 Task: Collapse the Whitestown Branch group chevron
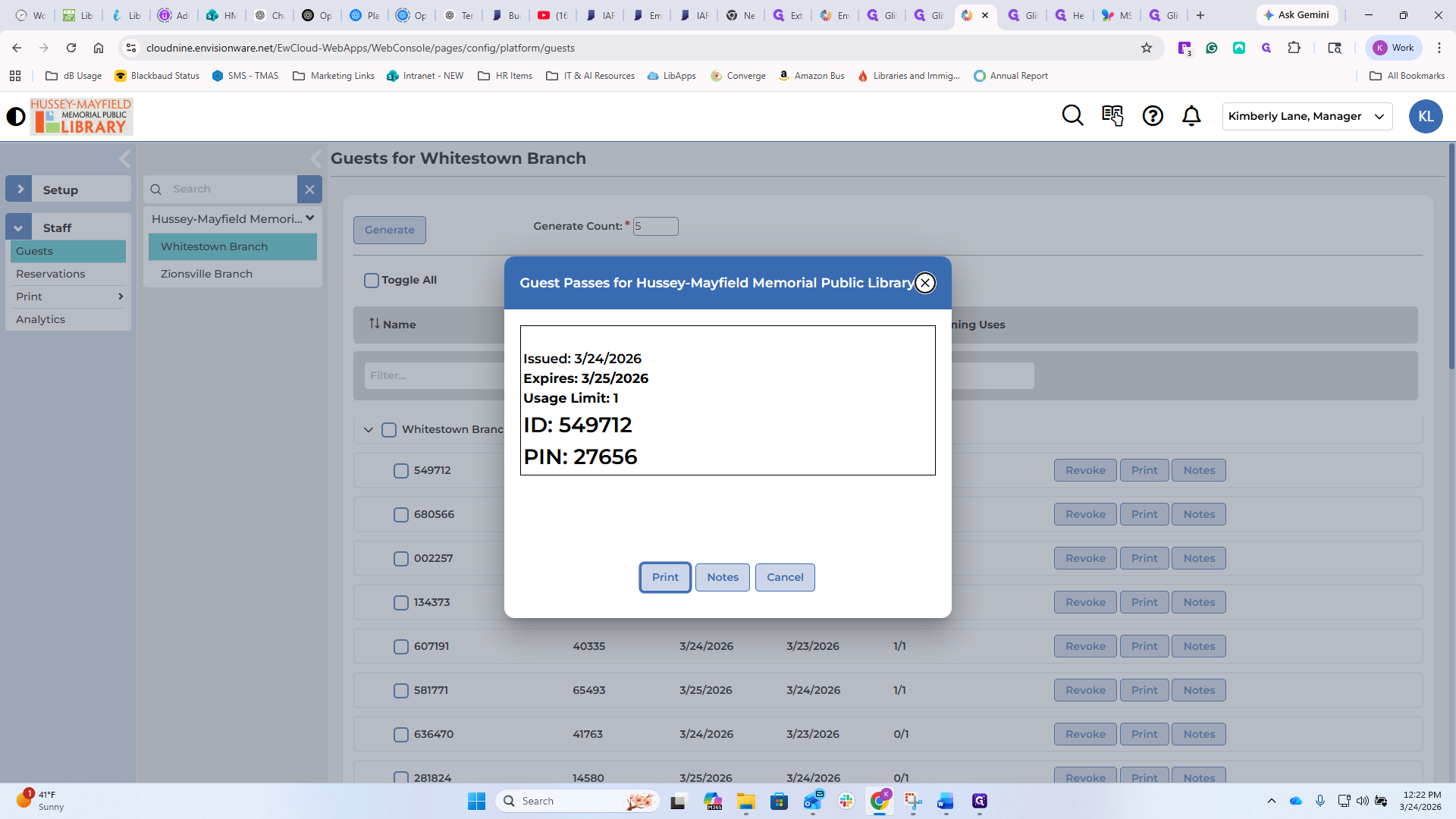tap(369, 430)
